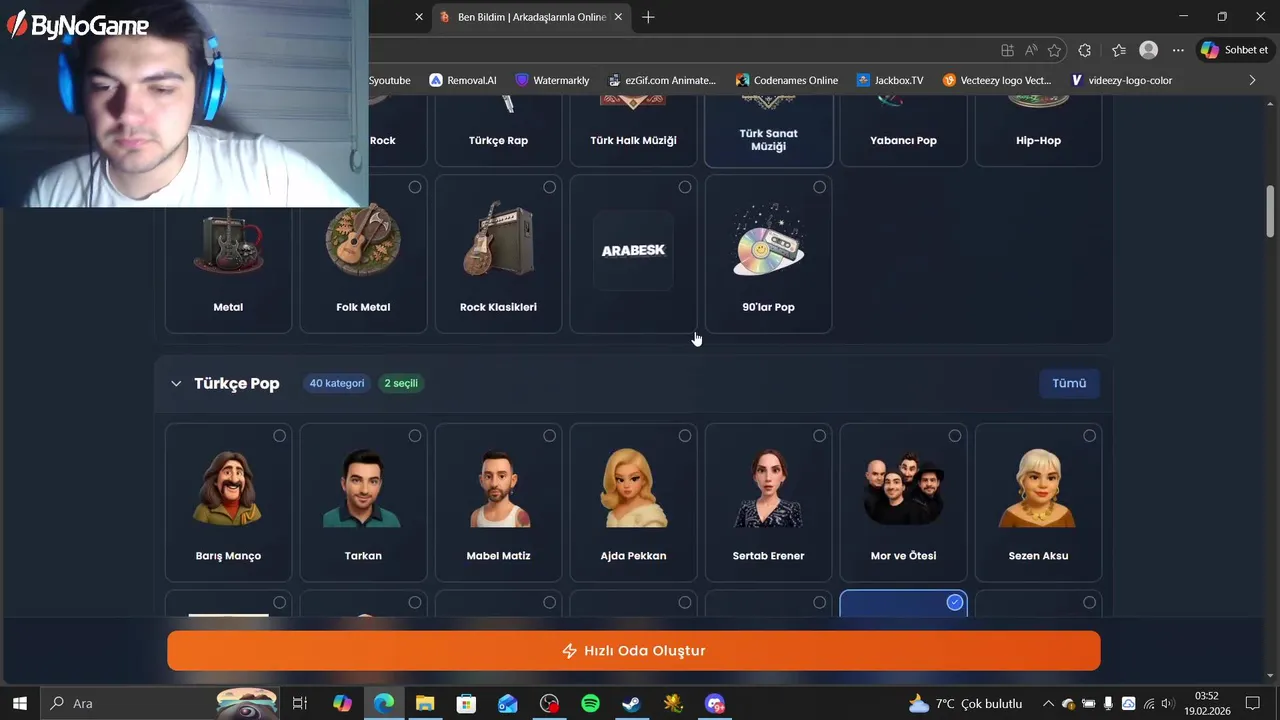Close the first browser tab
This screenshot has width=1280, height=720.
(419, 17)
